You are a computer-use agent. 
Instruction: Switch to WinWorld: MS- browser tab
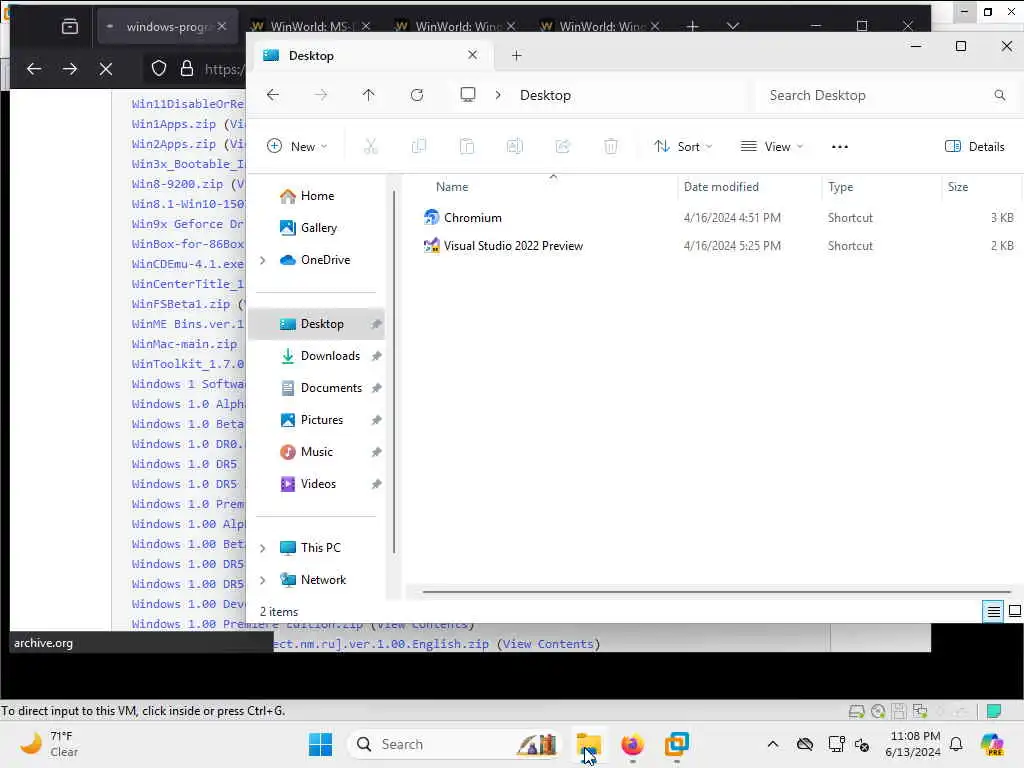(x=311, y=26)
